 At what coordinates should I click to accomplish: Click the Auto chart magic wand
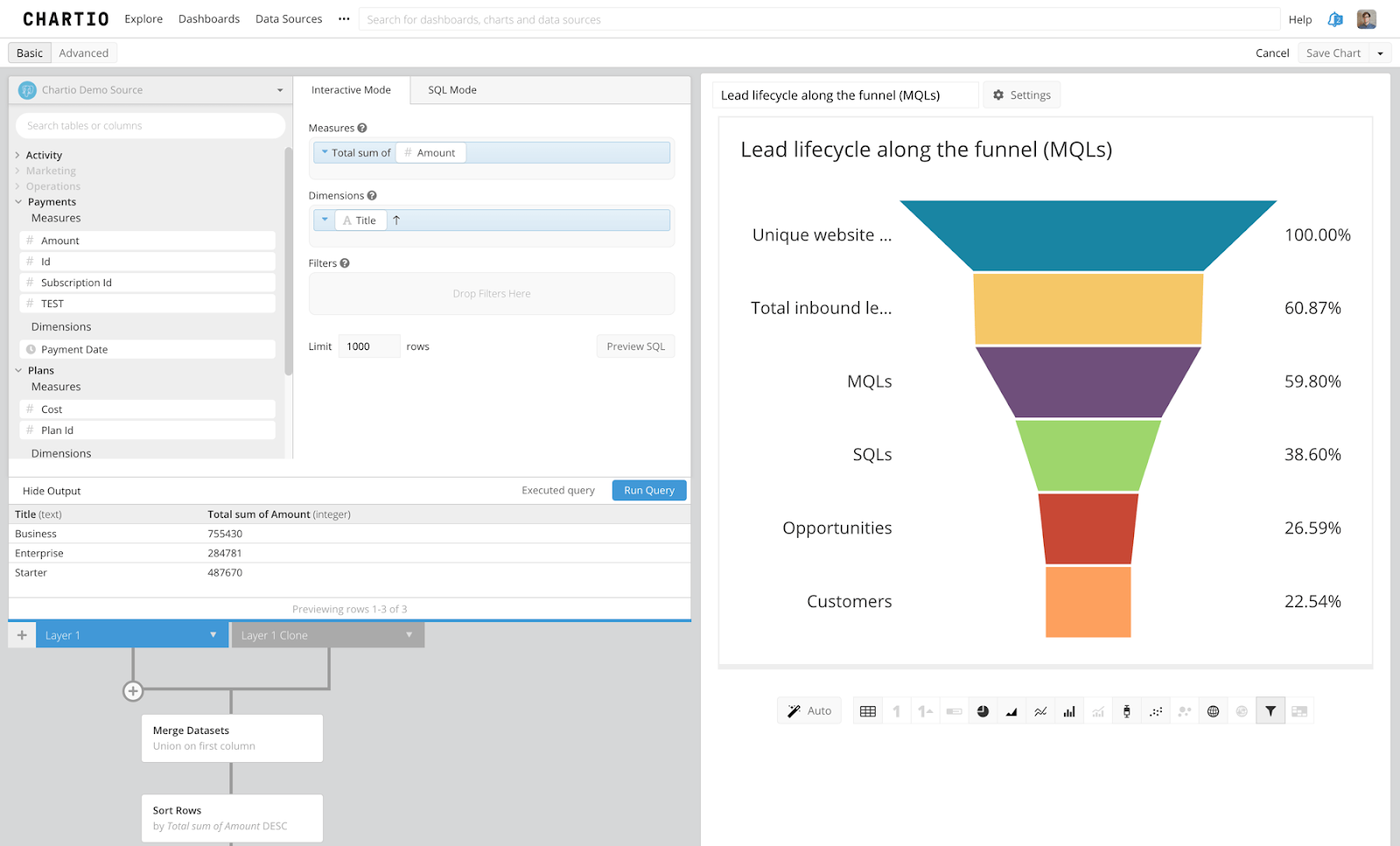[x=808, y=710]
